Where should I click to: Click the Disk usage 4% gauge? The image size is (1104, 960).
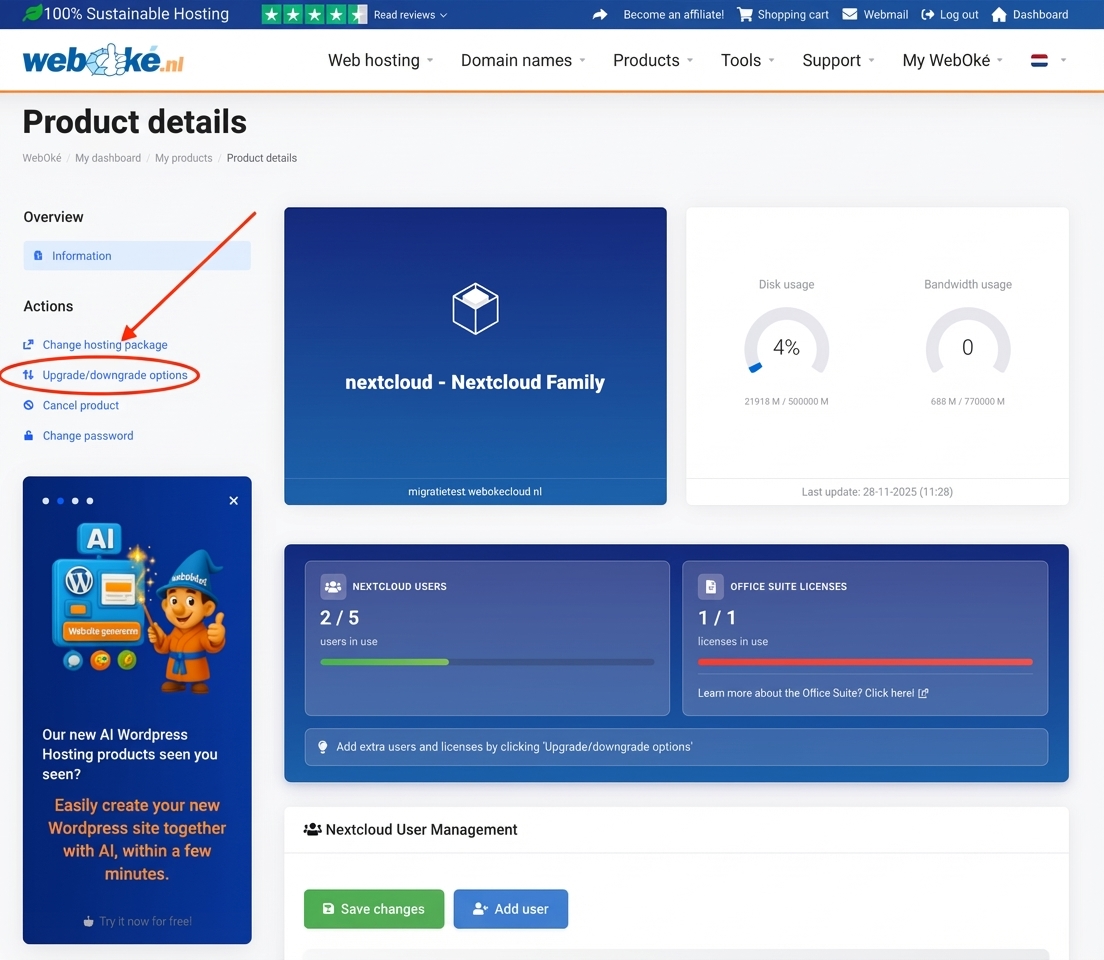786,342
